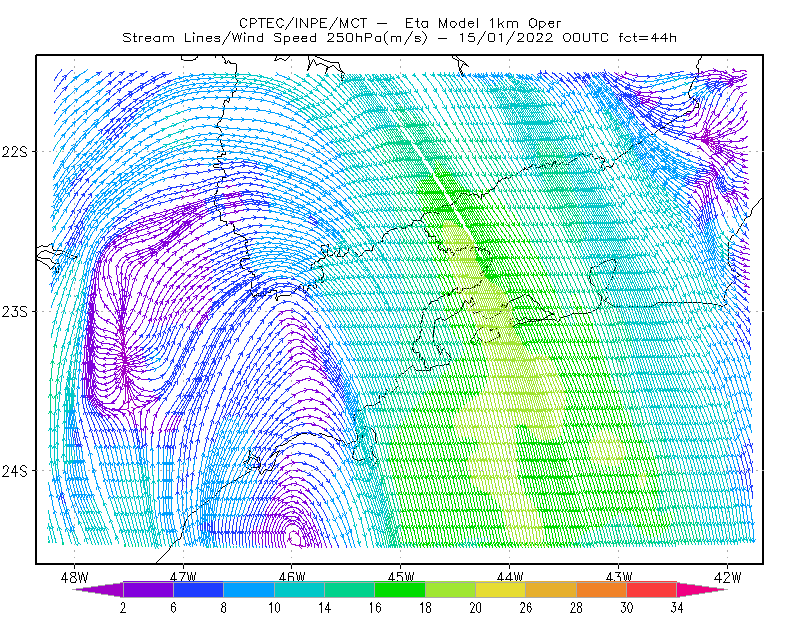Click the colorbar value label 14

324,608
